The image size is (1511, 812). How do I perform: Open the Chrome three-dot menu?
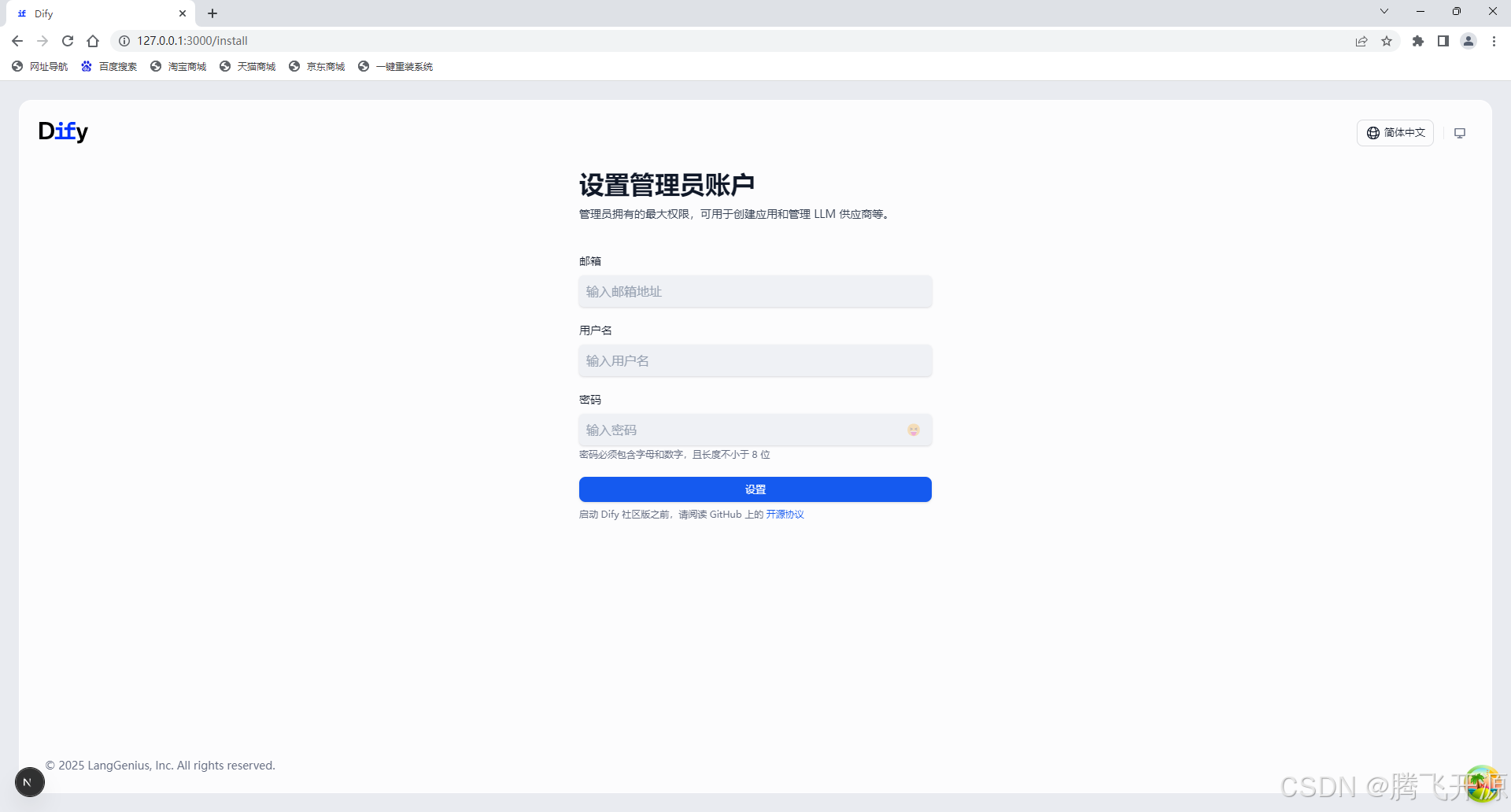[x=1494, y=40]
